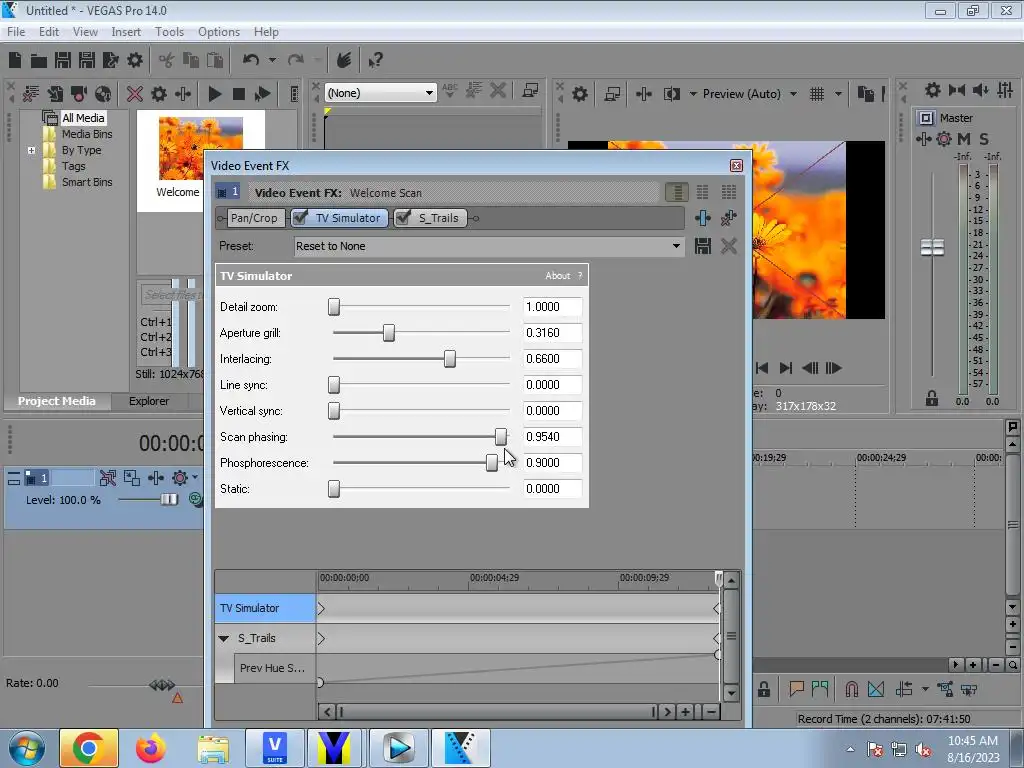Image resolution: width=1024 pixels, height=768 pixels.
Task: Open the dropdown arrow beside the track 1 gear icon
Action: coord(195,477)
